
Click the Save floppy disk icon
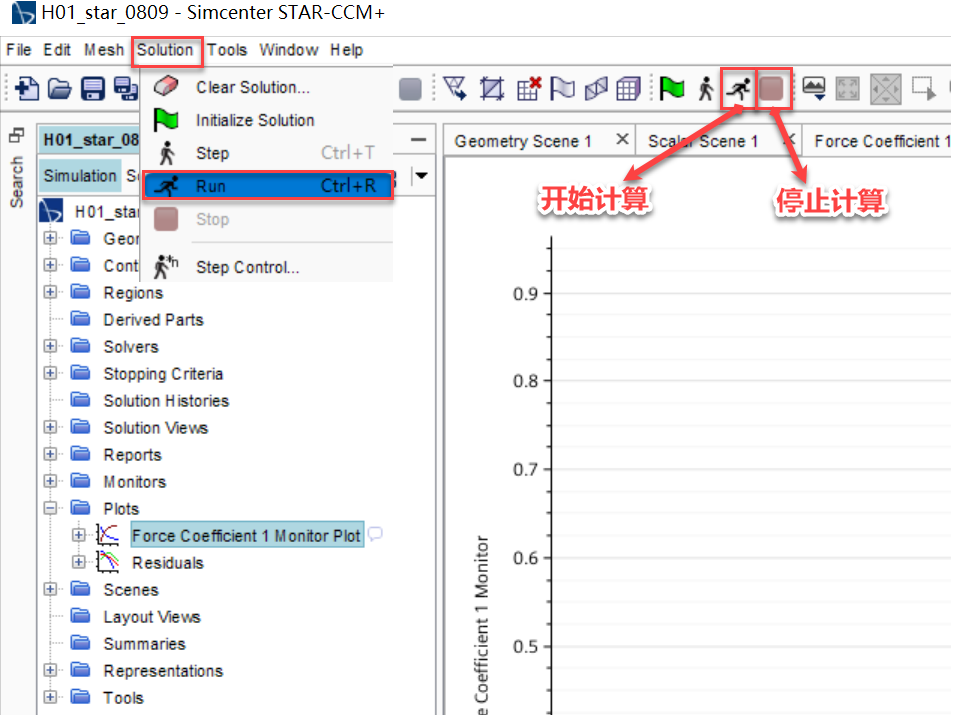[x=92, y=89]
